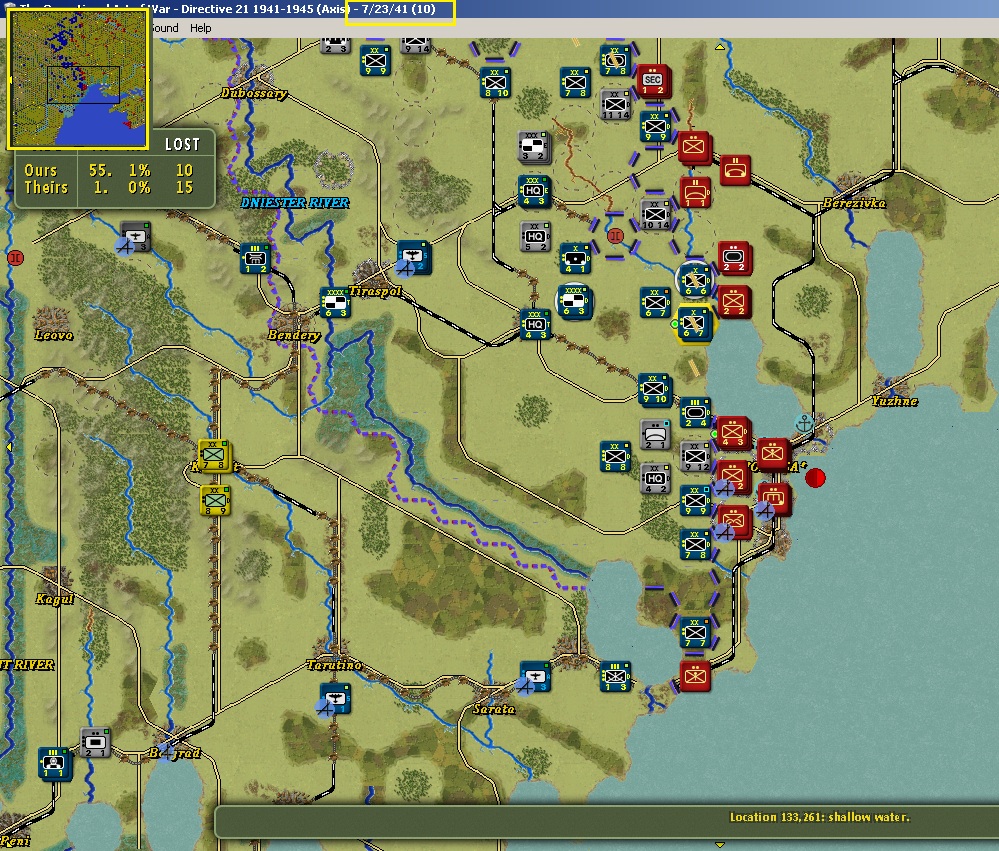The height and width of the screenshot is (851, 999).
Task: Click the 'Theirs' row in loss panel
Action: click(109, 187)
